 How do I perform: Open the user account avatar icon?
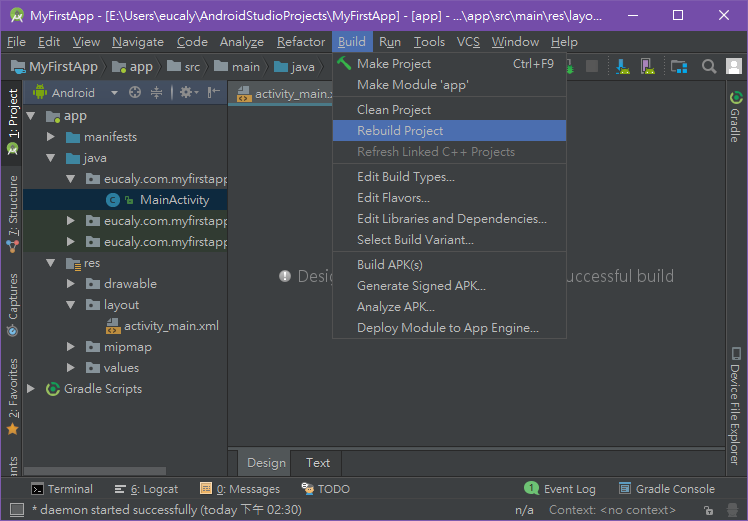tap(734, 66)
